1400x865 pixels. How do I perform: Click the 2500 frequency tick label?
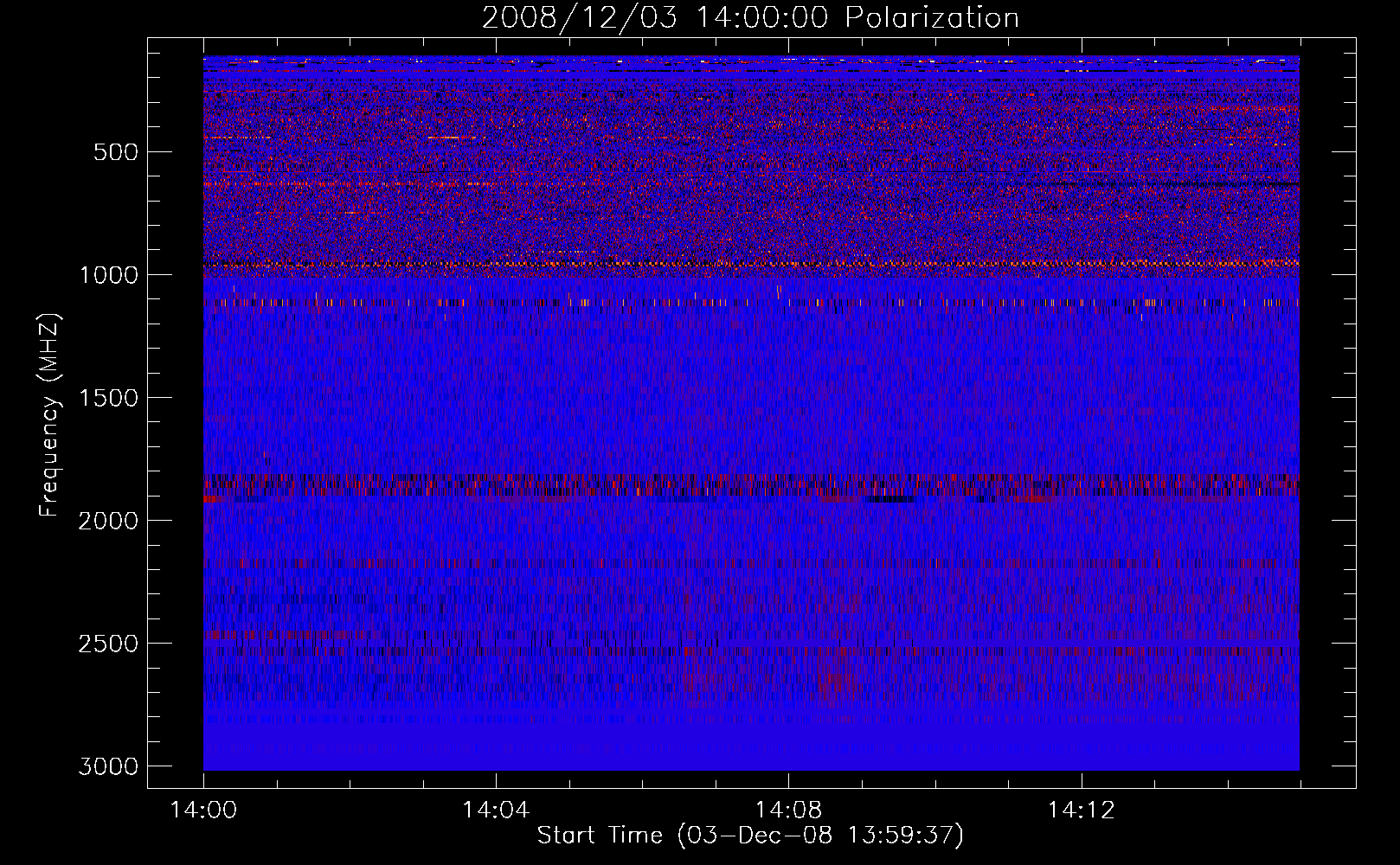tap(108, 644)
